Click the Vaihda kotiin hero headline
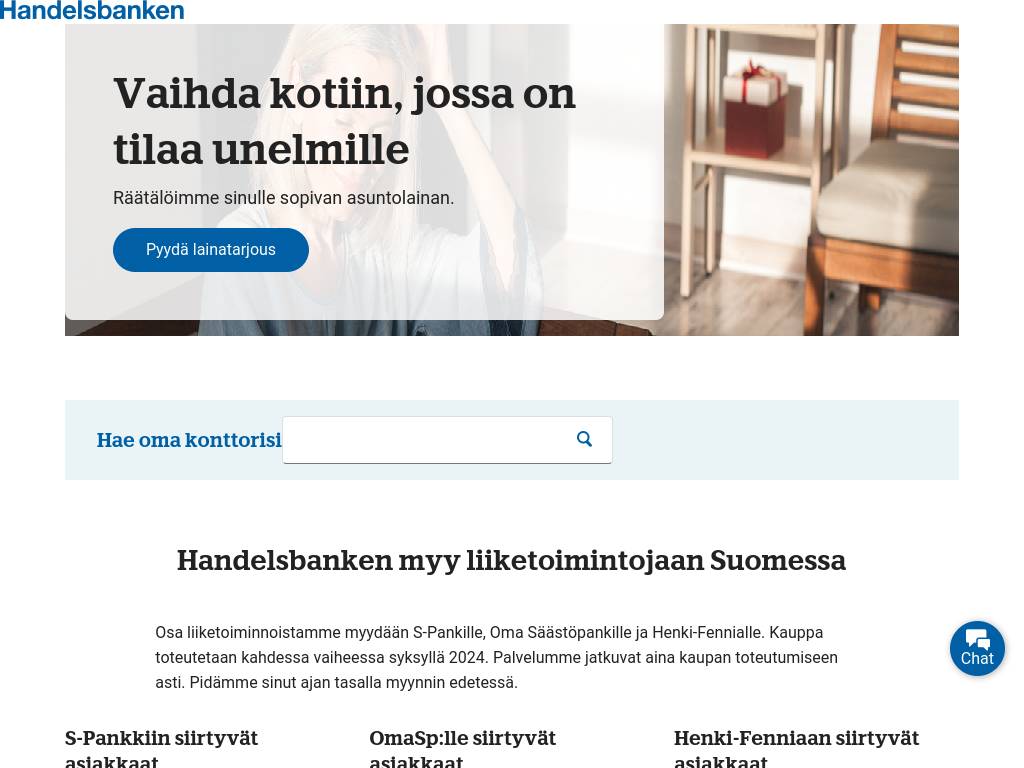Viewport: 1024px width, 768px height. click(x=344, y=121)
